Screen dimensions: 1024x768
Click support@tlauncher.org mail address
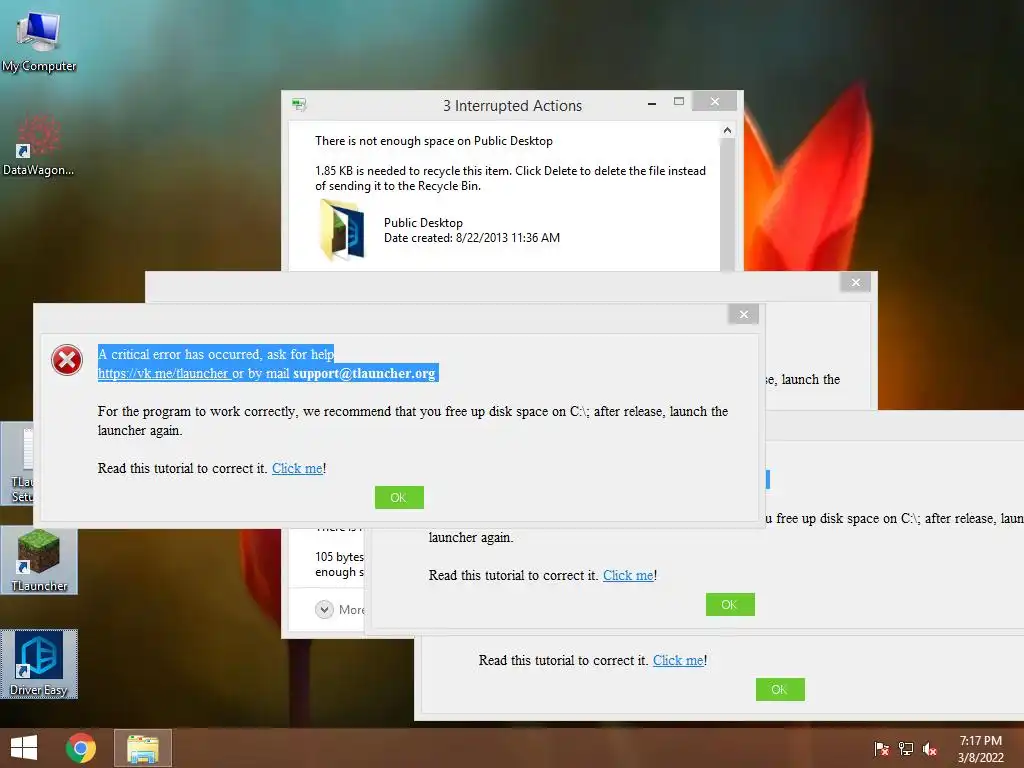[364, 374]
